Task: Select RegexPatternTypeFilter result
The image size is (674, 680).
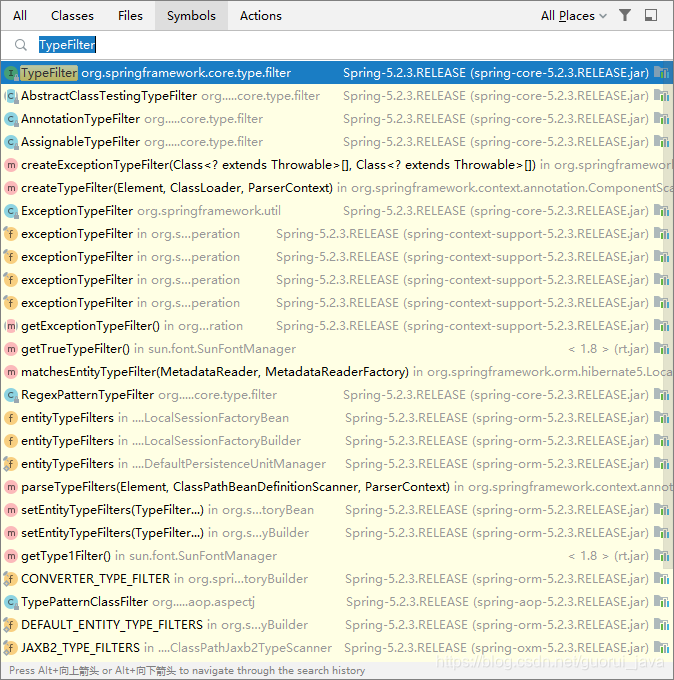Action: pyautogui.click(x=337, y=395)
